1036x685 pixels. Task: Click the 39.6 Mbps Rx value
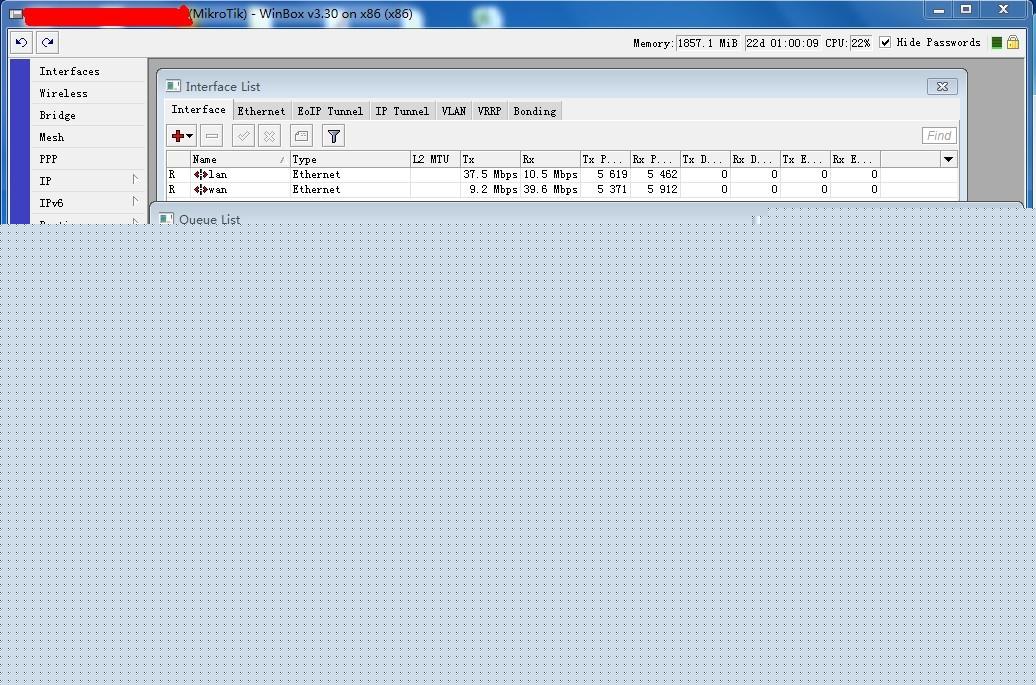click(550, 190)
